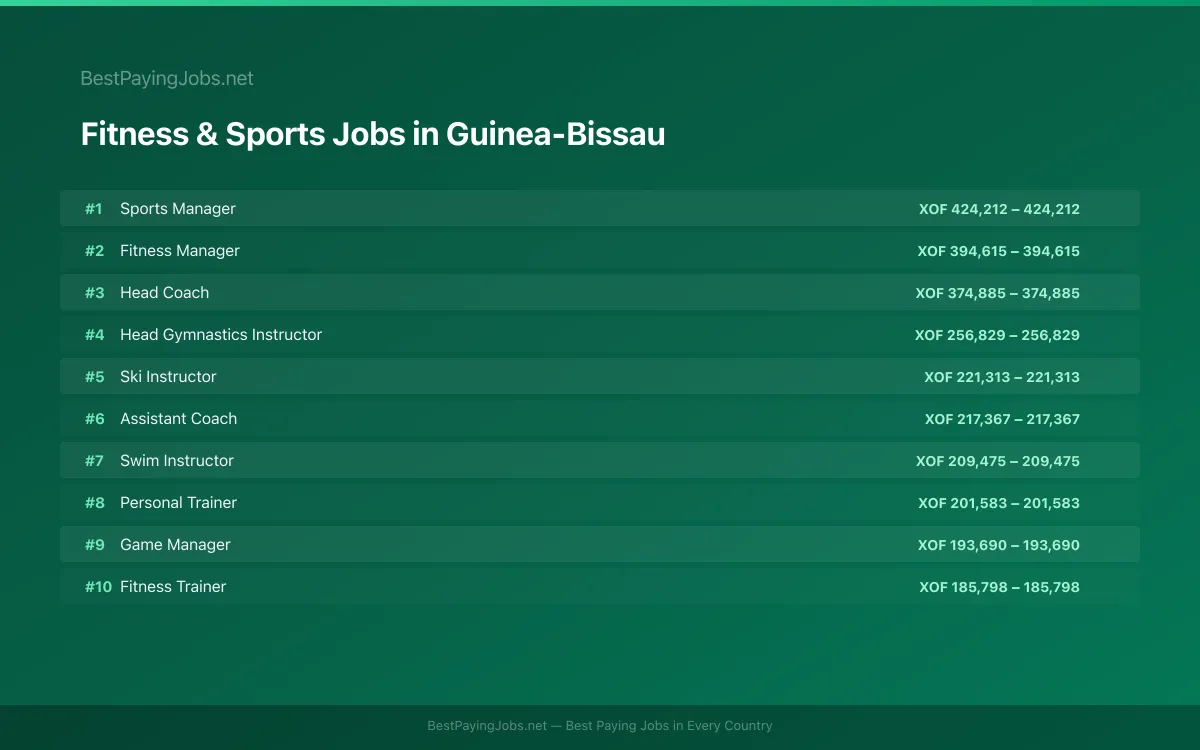This screenshot has height=750, width=1200.
Task: Click the #10 rank number
Action: tap(98, 587)
